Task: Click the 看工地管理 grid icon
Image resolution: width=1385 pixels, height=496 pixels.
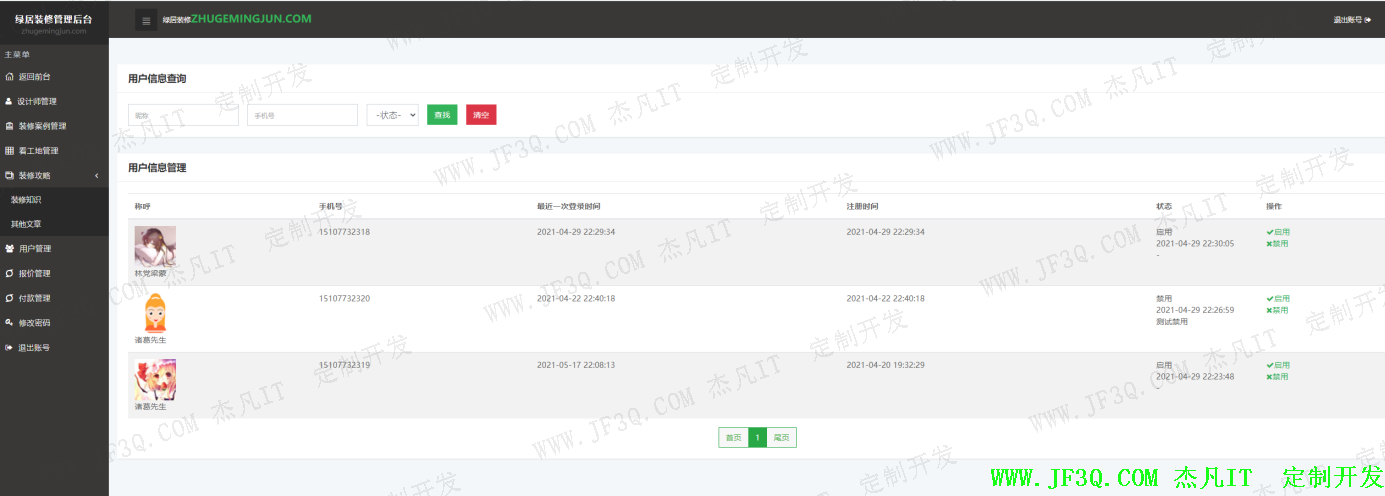Action: (9, 151)
